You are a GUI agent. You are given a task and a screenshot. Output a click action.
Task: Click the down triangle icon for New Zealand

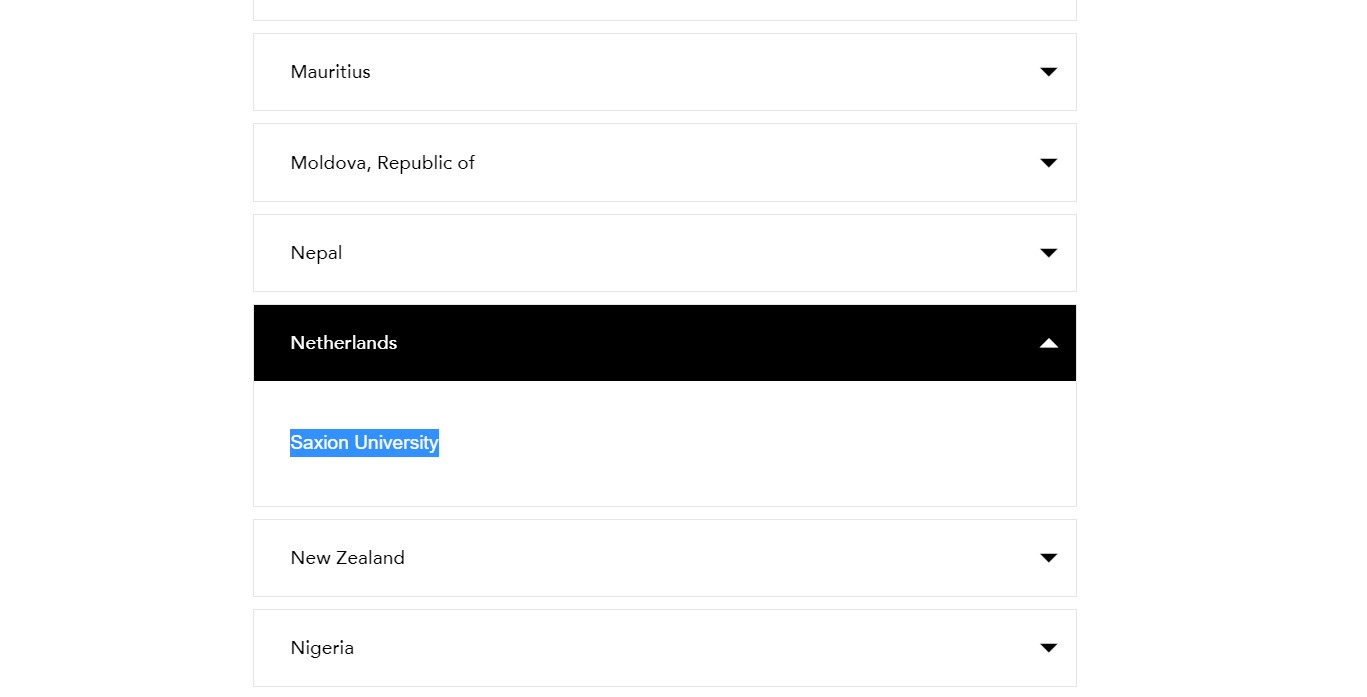(1048, 558)
